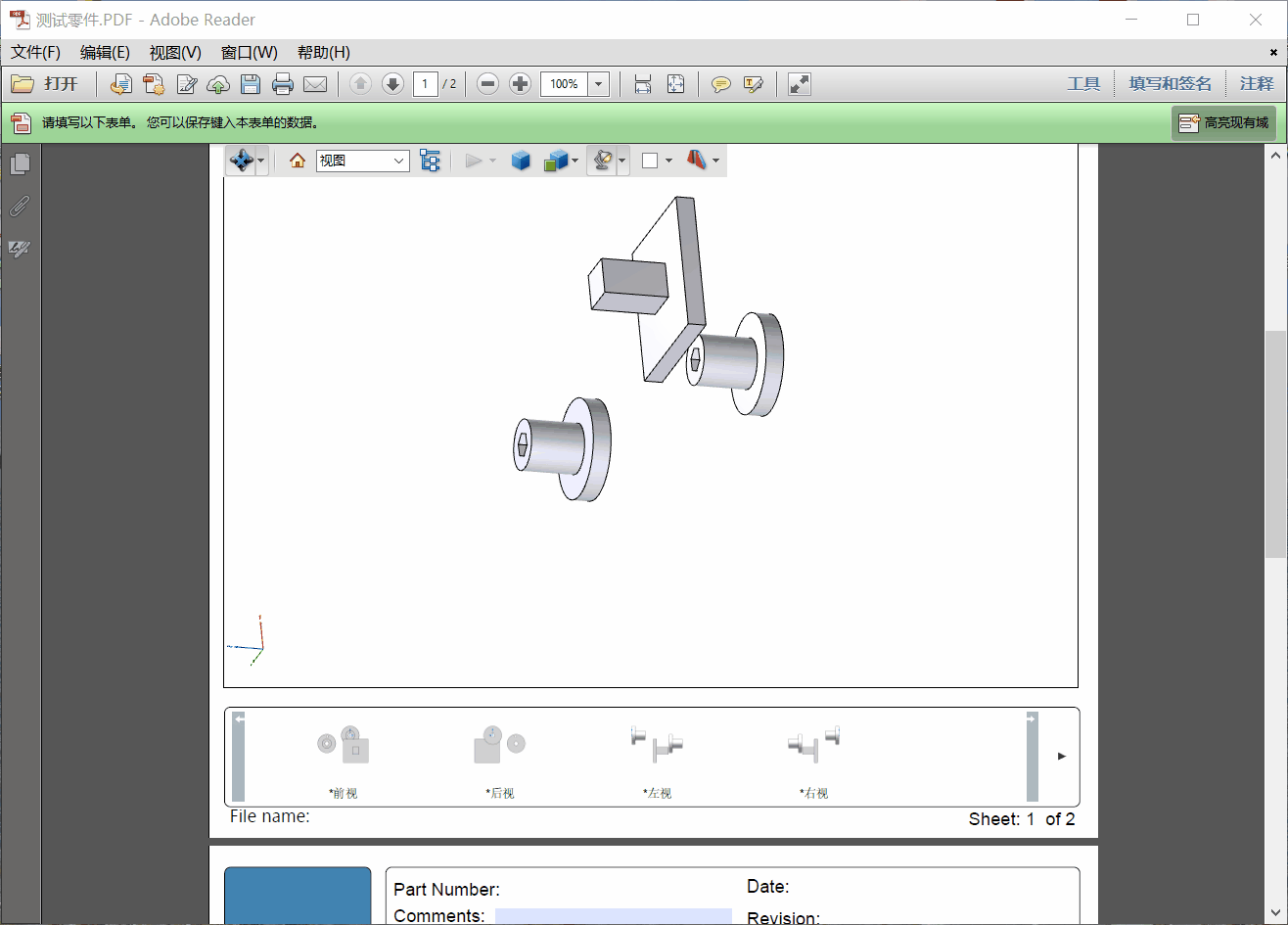Toggle the cross section tool
This screenshot has width=1288, height=925.
click(x=696, y=161)
